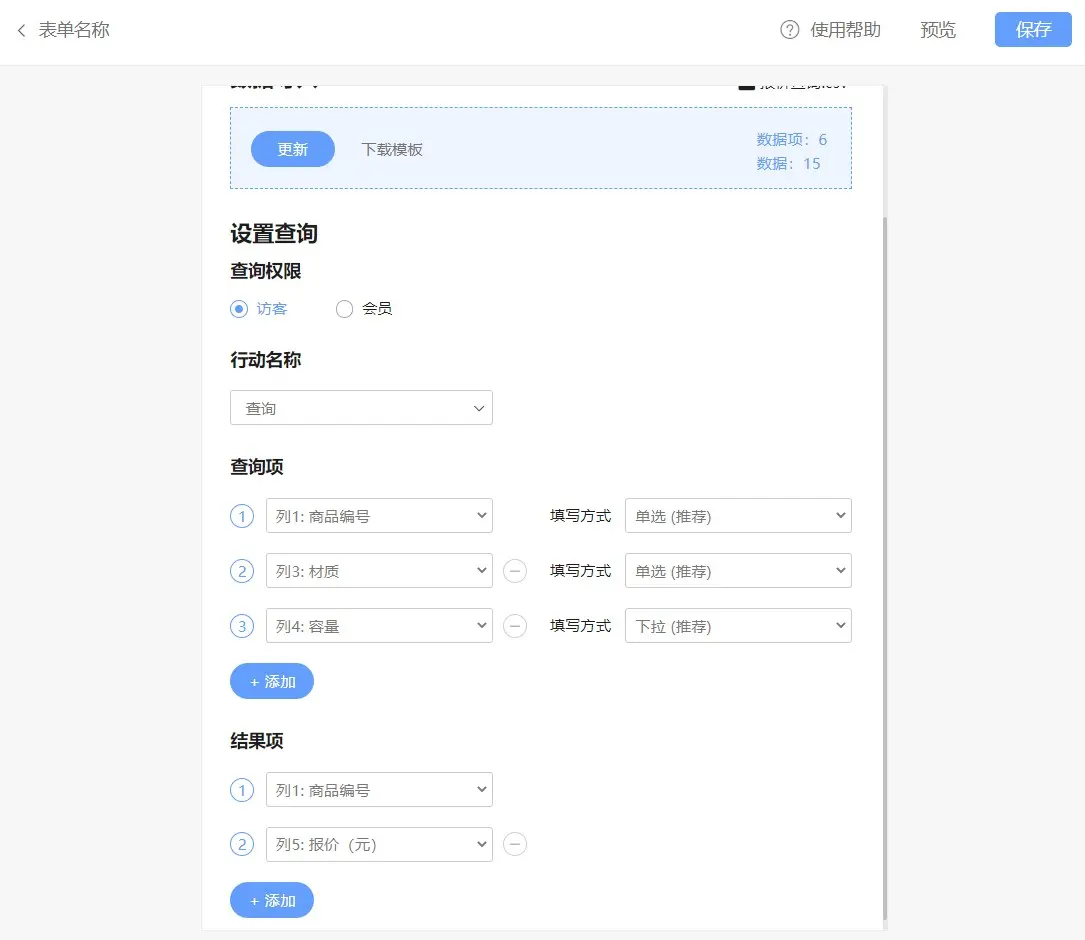Select the 访客 query permission
1085x940 pixels.
pyautogui.click(x=237, y=309)
